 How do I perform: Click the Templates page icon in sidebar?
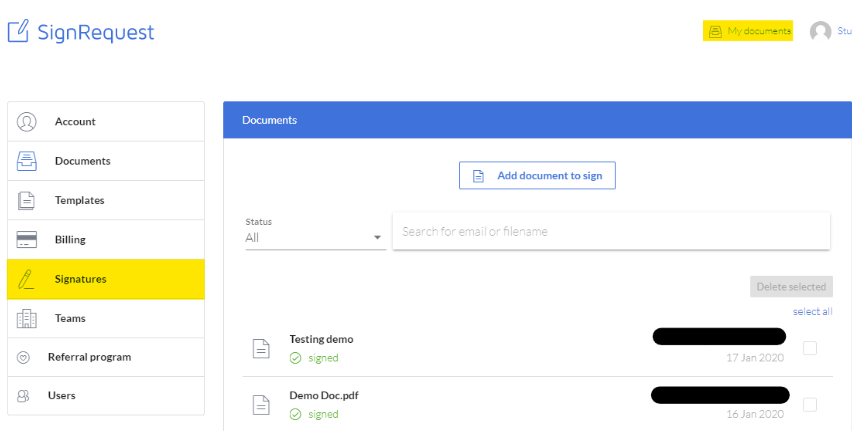(x=27, y=200)
